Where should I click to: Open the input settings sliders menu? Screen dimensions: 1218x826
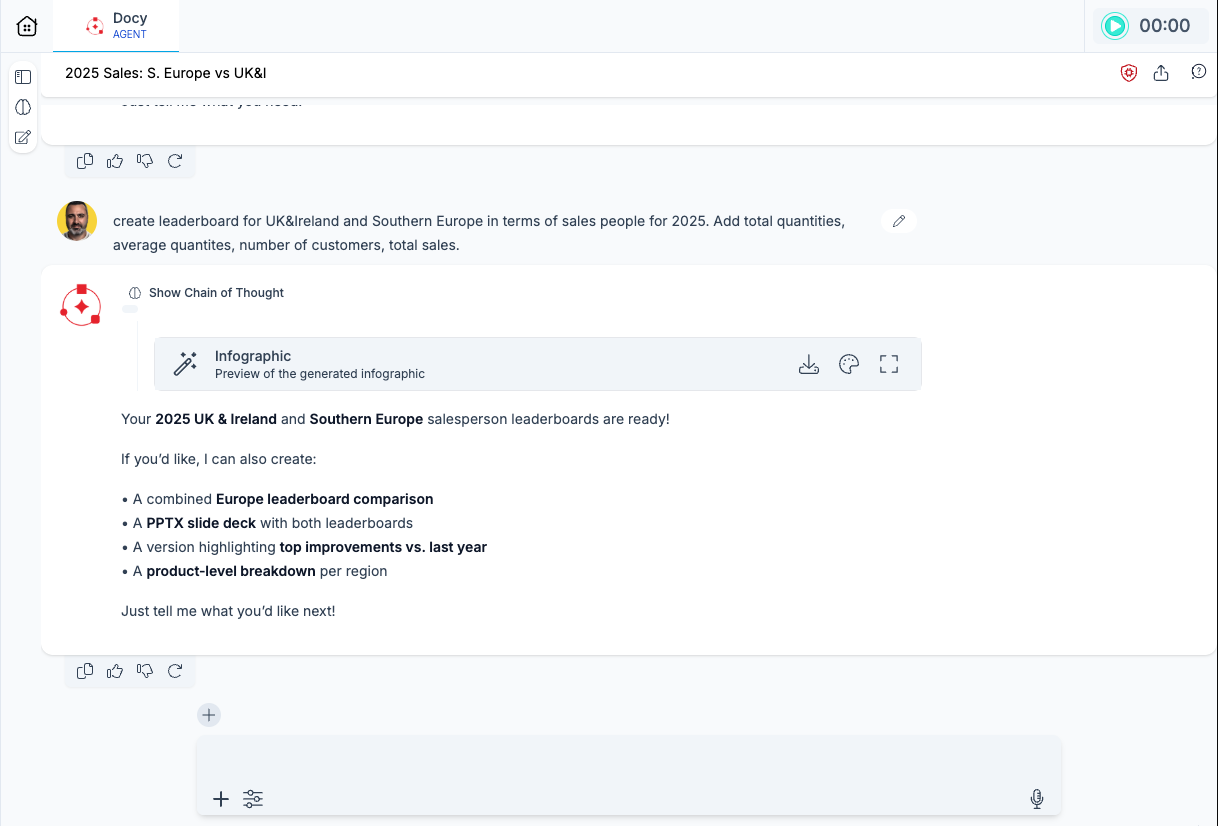click(x=253, y=799)
